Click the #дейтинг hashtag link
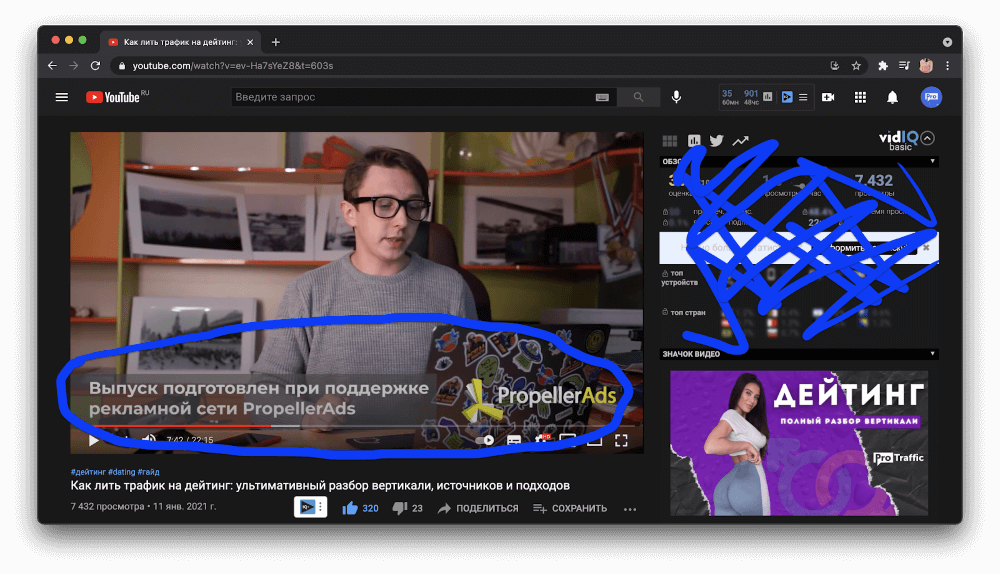1000x574 pixels. [86, 472]
